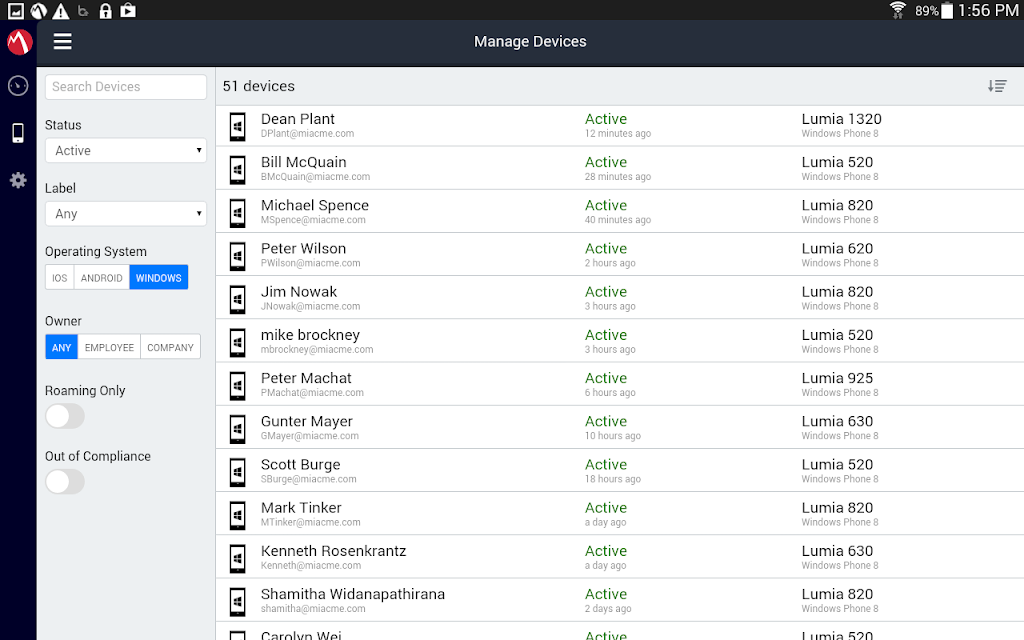Select the Windows operating system filter
Image resolution: width=1024 pixels, height=640 pixels.
tap(159, 278)
